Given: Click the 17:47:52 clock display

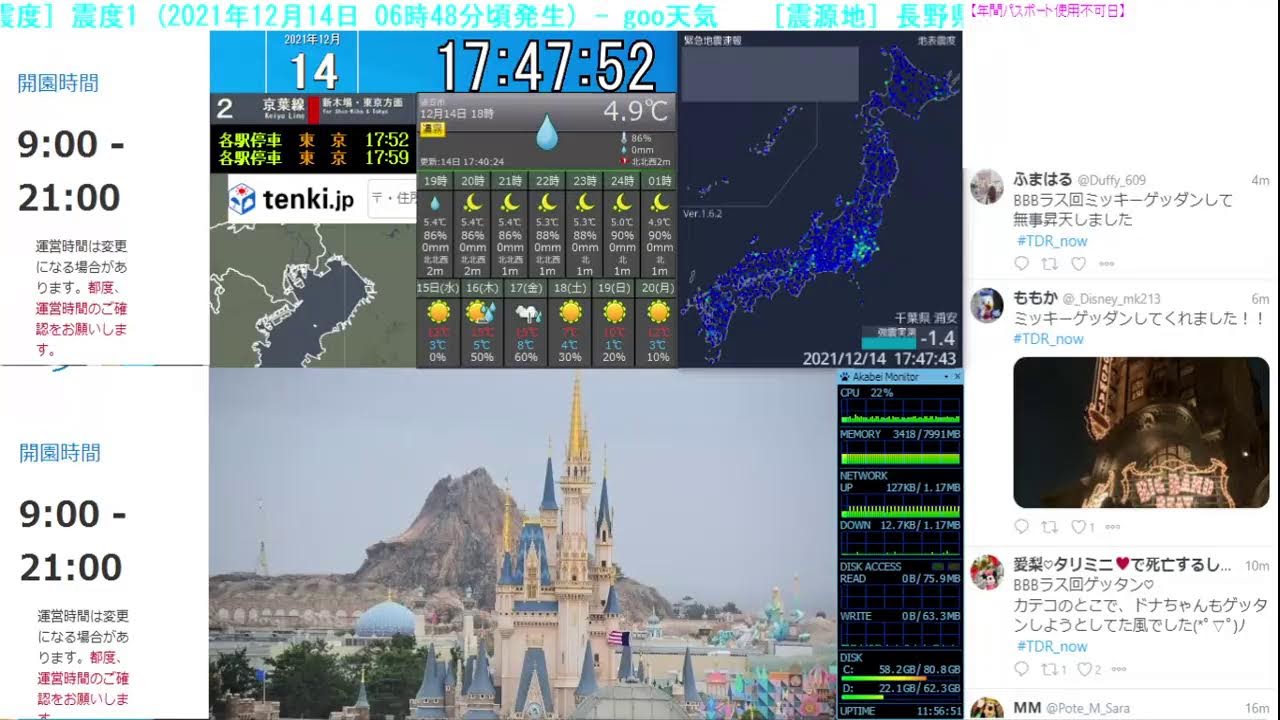Looking at the screenshot, I should [x=546, y=67].
